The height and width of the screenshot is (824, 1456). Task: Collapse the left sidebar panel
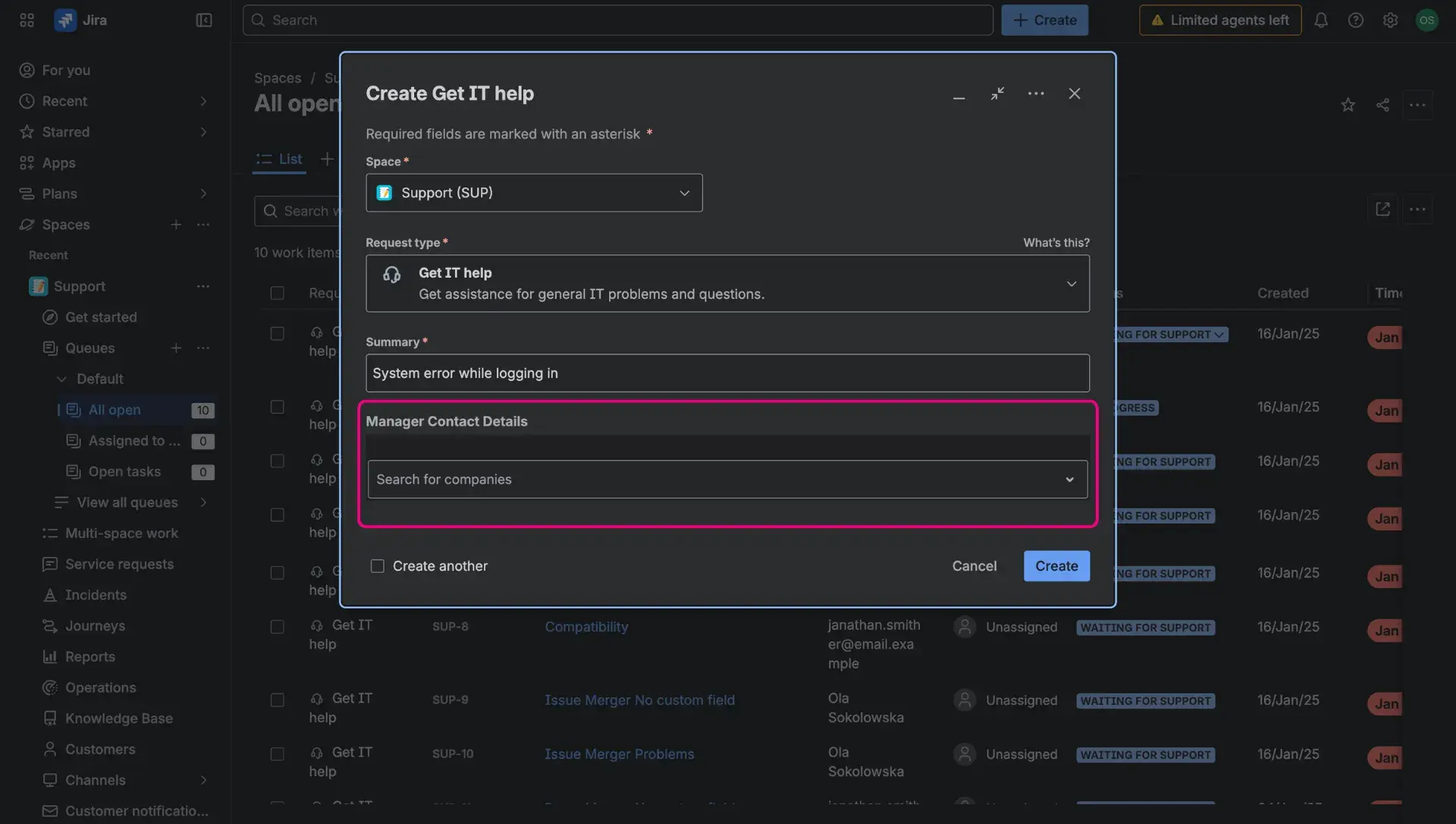point(203,20)
